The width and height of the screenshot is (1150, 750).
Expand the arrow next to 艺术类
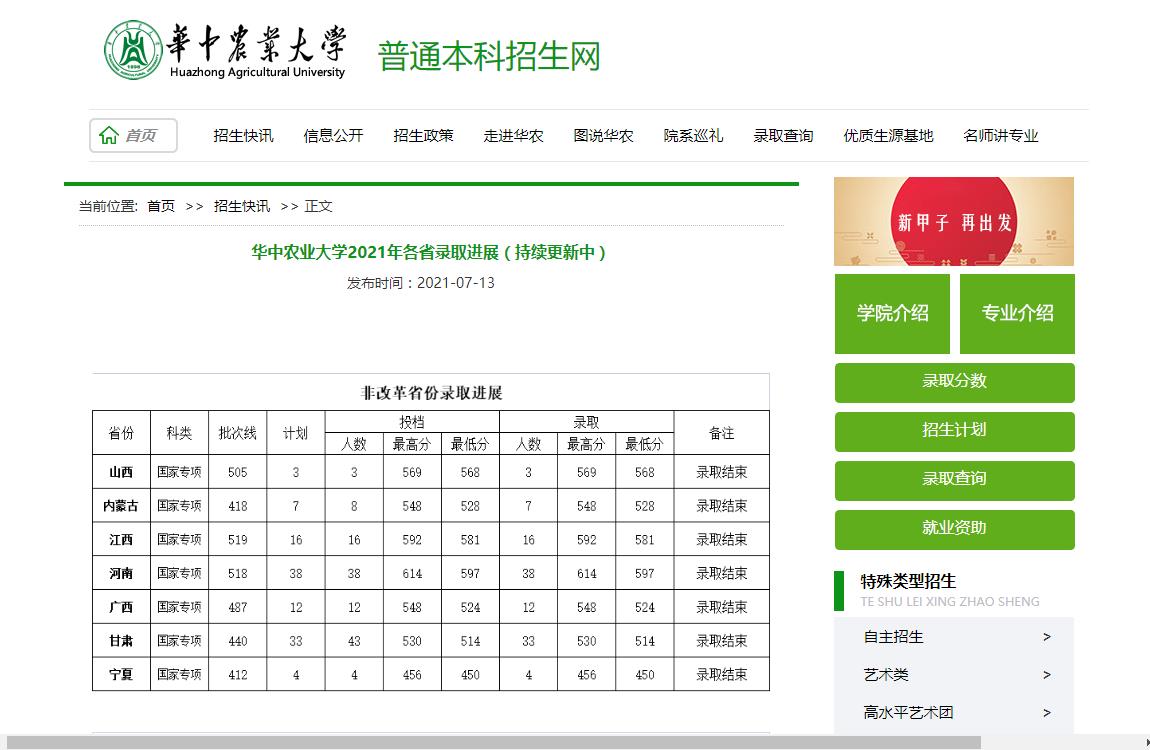(1047, 674)
